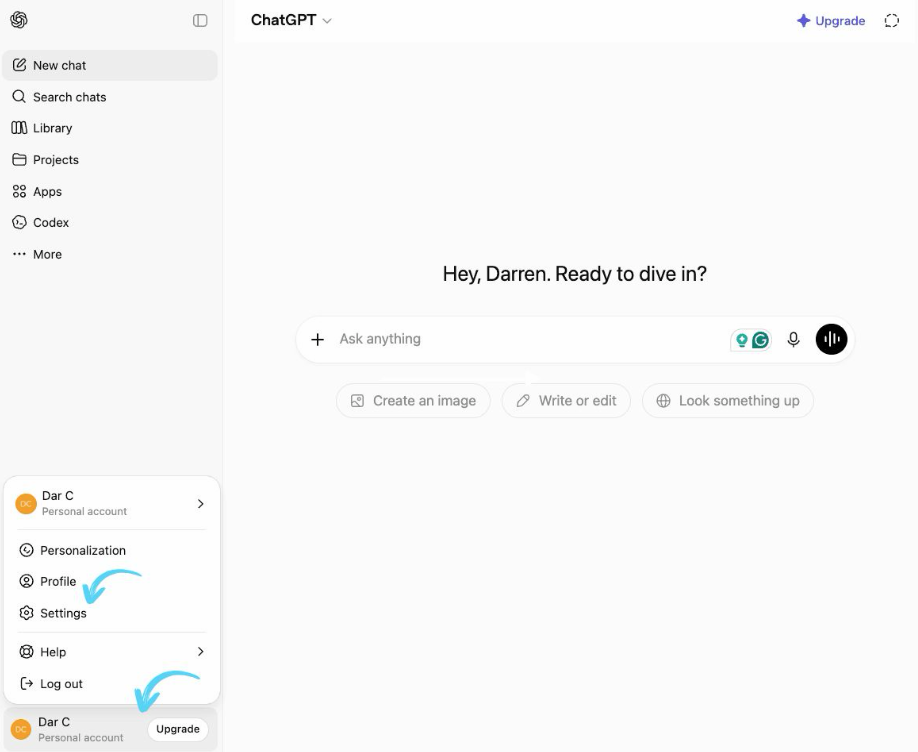Choose the Create an image suggestion
918x752 pixels.
point(413,401)
